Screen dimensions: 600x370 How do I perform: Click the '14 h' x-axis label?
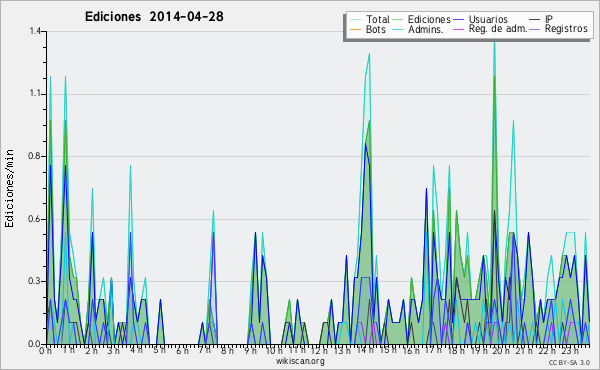click(365, 350)
